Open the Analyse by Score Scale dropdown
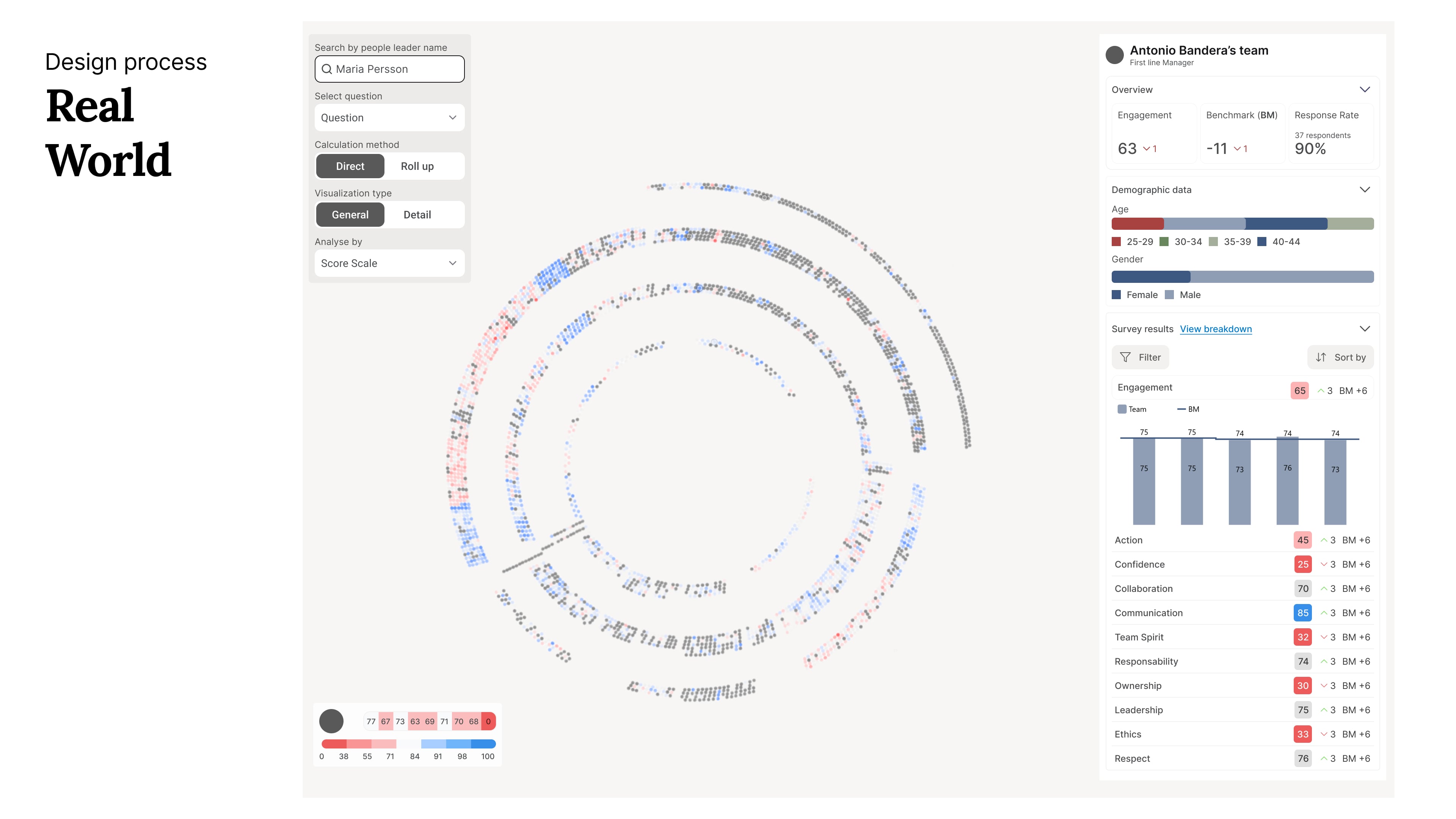The width and height of the screenshot is (1456, 819). (x=389, y=264)
